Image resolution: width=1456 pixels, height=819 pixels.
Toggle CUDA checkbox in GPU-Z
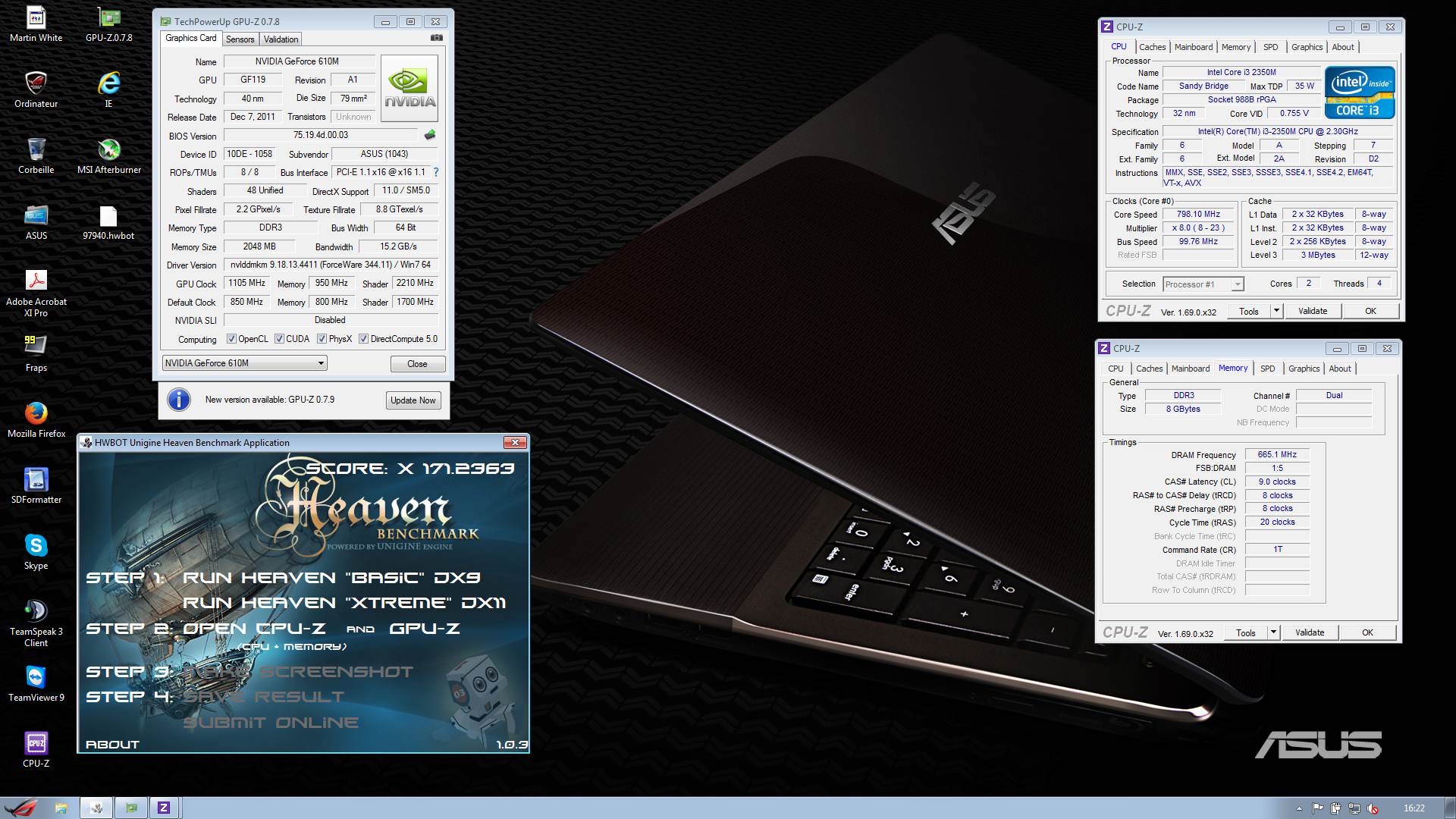tap(279, 339)
